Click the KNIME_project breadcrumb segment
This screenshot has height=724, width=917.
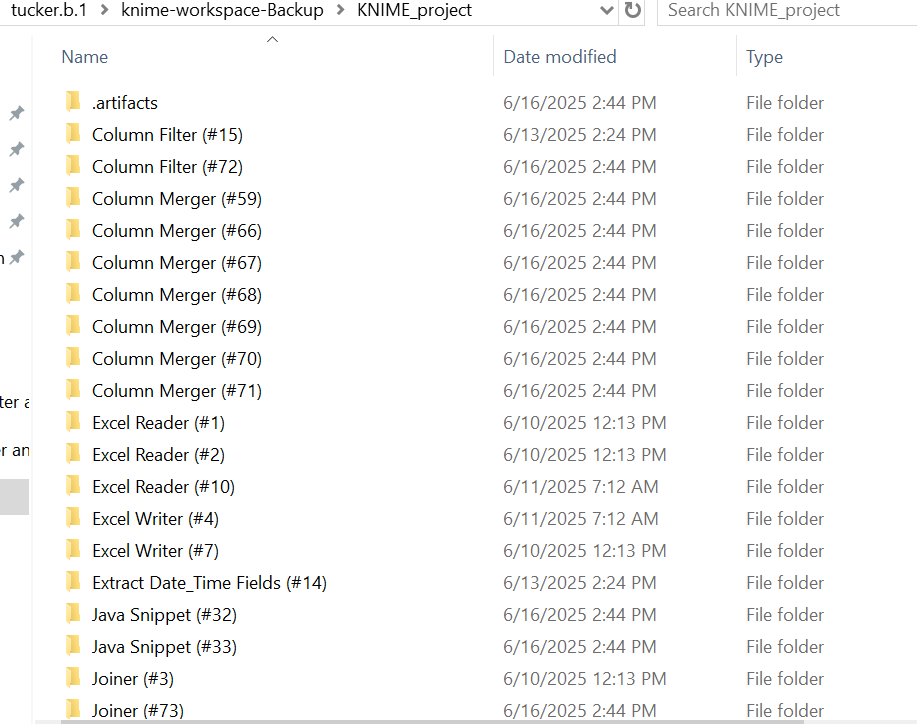(414, 10)
